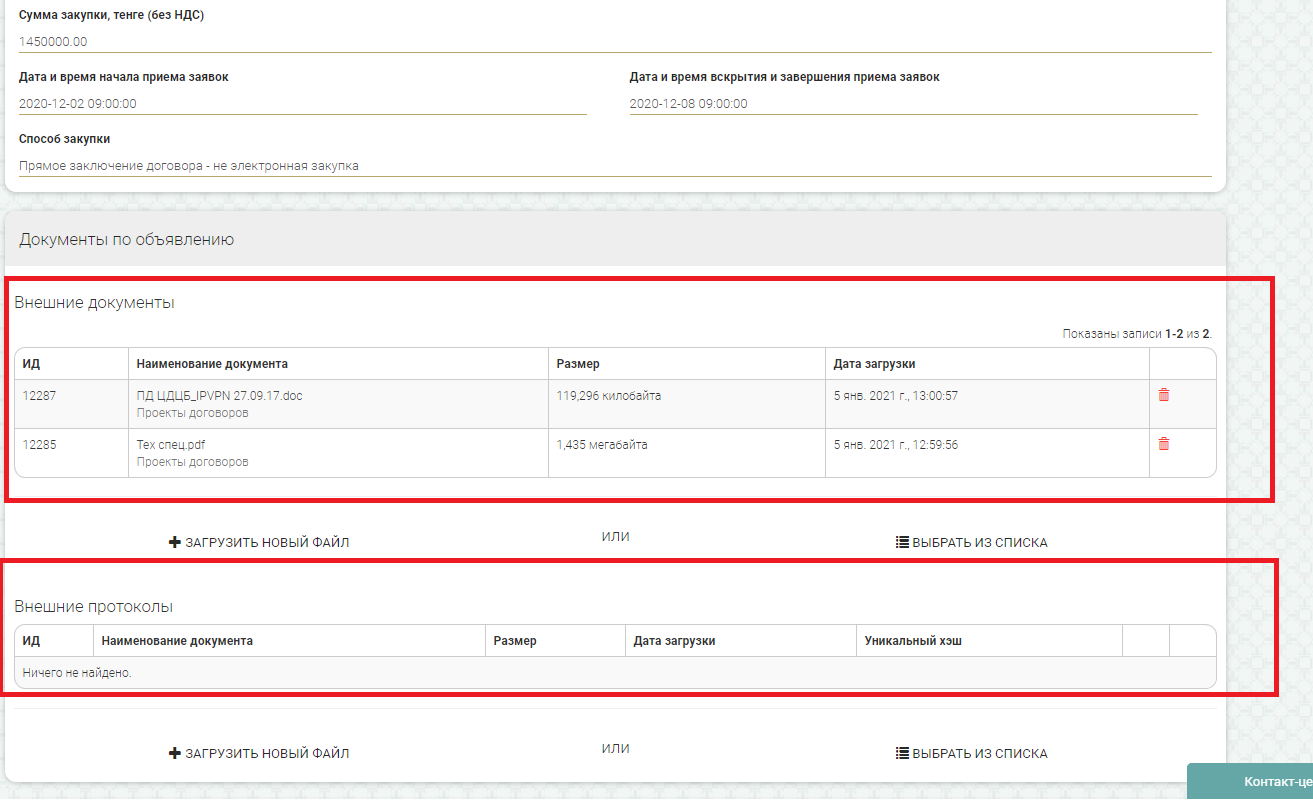Click plus icon under Внешние протоколы table
The image size is (1313, 809).
pos(175,754)
